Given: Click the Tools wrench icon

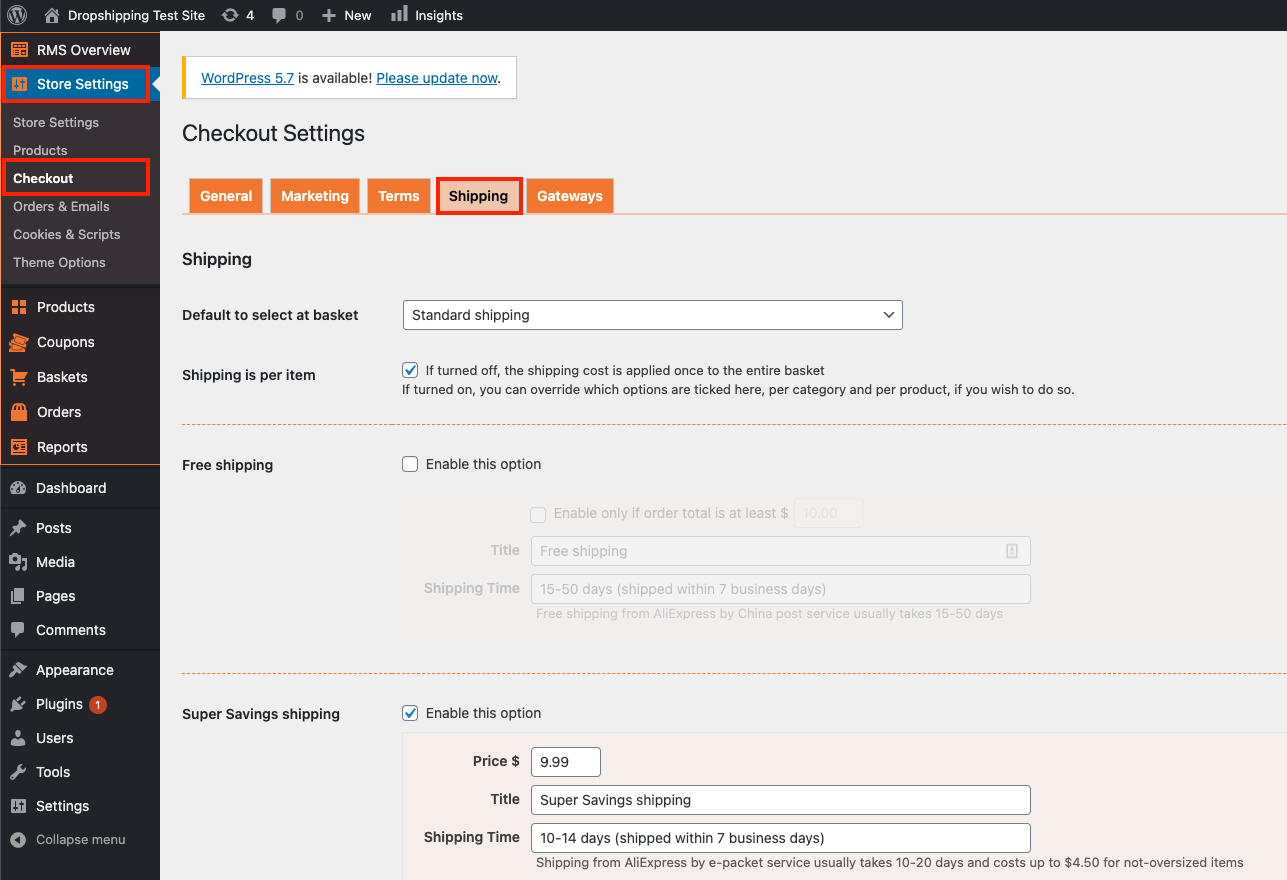Looking at the screenshot, I should (18, 772).
